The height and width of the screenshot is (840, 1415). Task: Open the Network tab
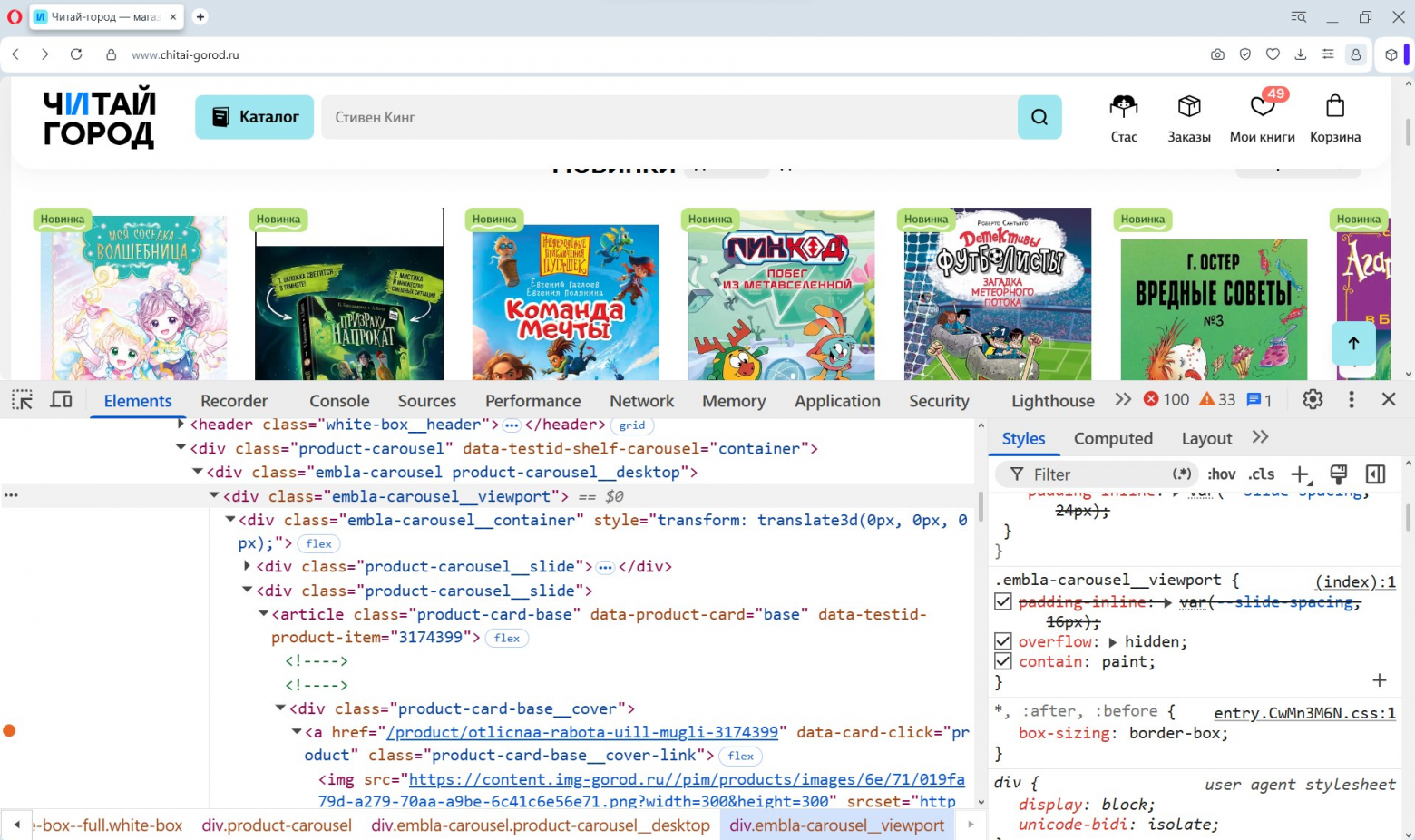pos(641,401)
